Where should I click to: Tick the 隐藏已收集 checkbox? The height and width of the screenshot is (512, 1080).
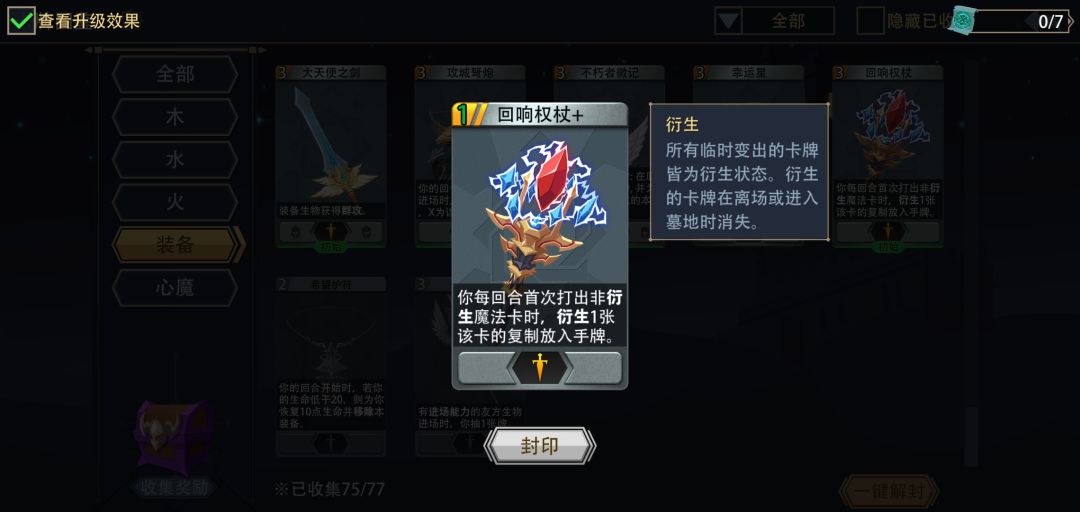[x=870, y=21]
